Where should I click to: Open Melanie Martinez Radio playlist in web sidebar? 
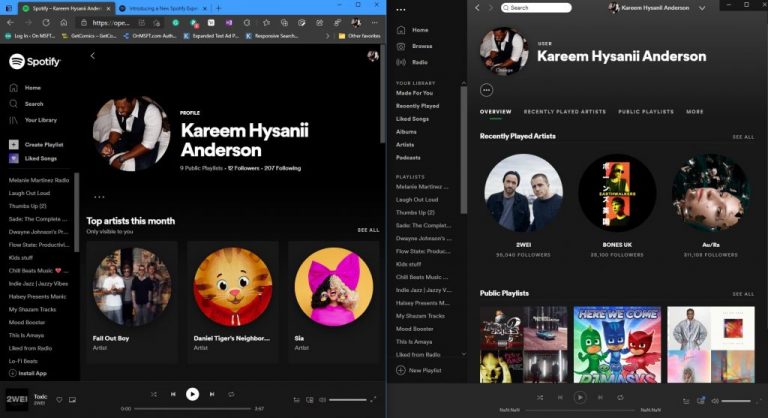(x=39, y=180)
